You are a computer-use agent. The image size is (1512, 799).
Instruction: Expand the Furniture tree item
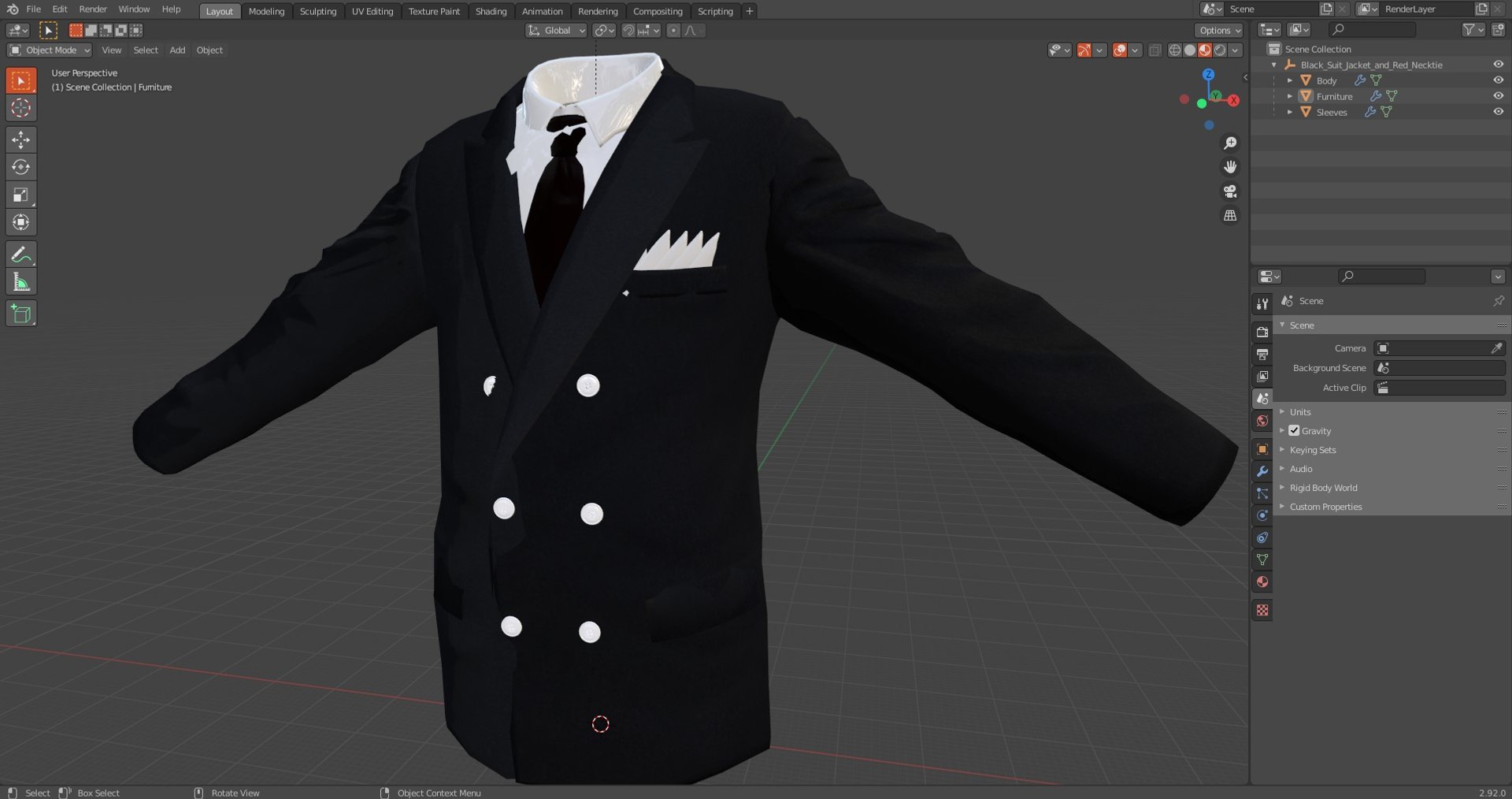tap(1290, 96)
